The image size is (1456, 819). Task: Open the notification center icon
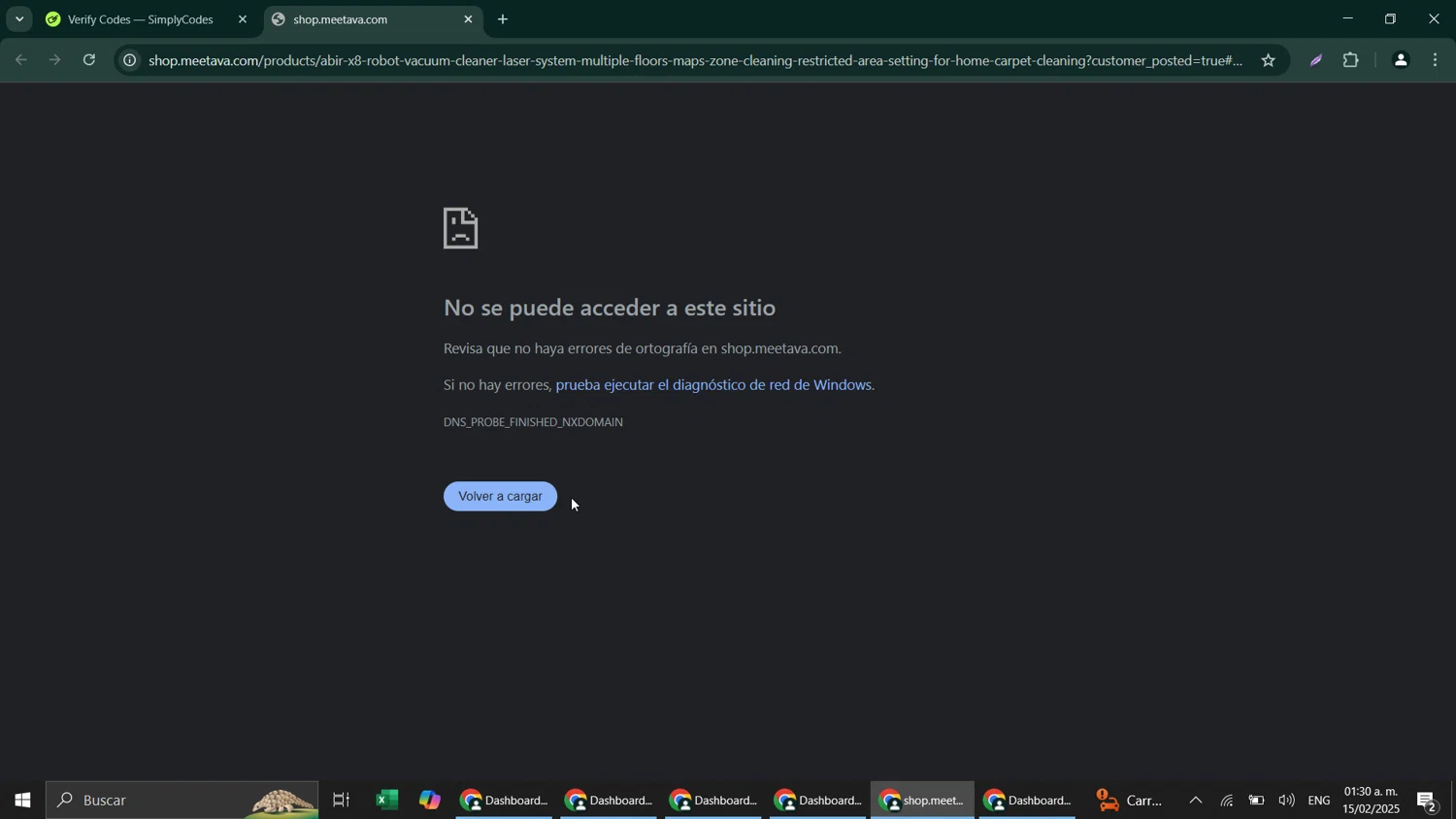(1428, 801)
